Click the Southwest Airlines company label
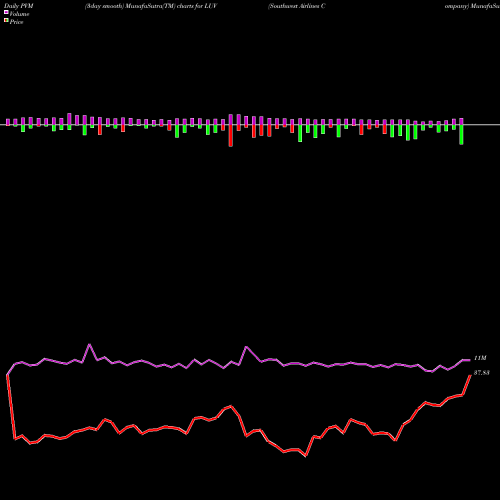This screenshot has width=500, height=500. pyautogui.click(x=297, y=6)
